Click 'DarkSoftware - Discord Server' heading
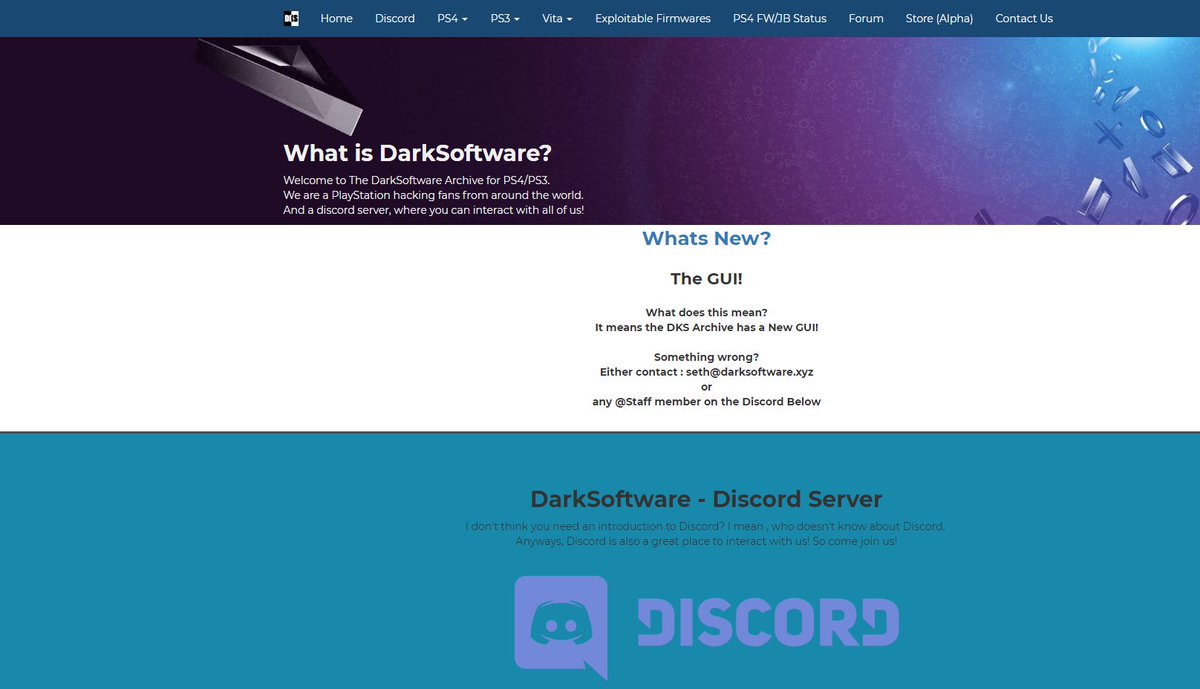The height and width of the screenshot is (689, 1200). click(706, 499)
